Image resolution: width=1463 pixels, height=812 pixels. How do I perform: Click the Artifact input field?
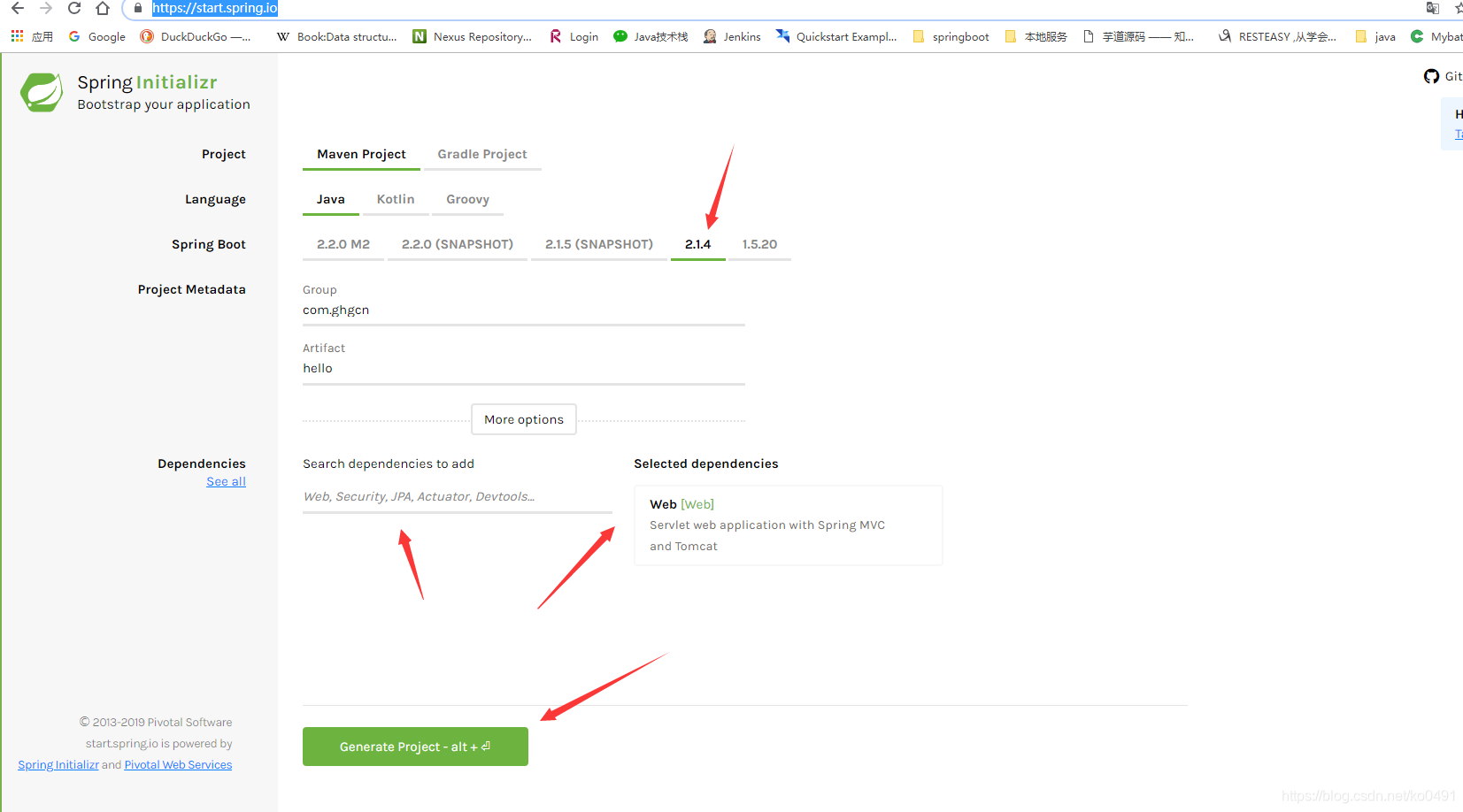coord(524,369)
